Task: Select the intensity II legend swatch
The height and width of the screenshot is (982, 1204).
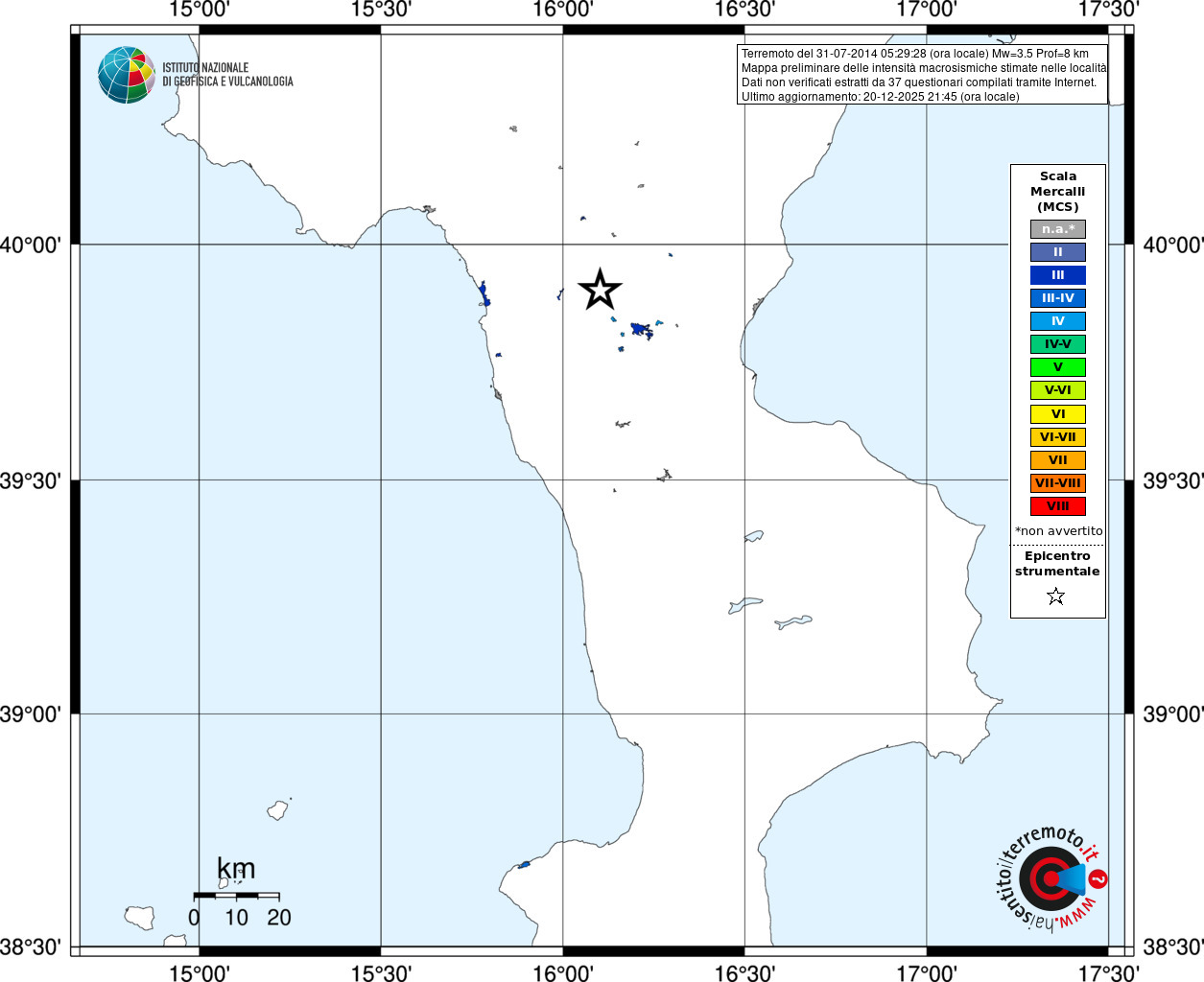Action: (x=1058, y=252)
